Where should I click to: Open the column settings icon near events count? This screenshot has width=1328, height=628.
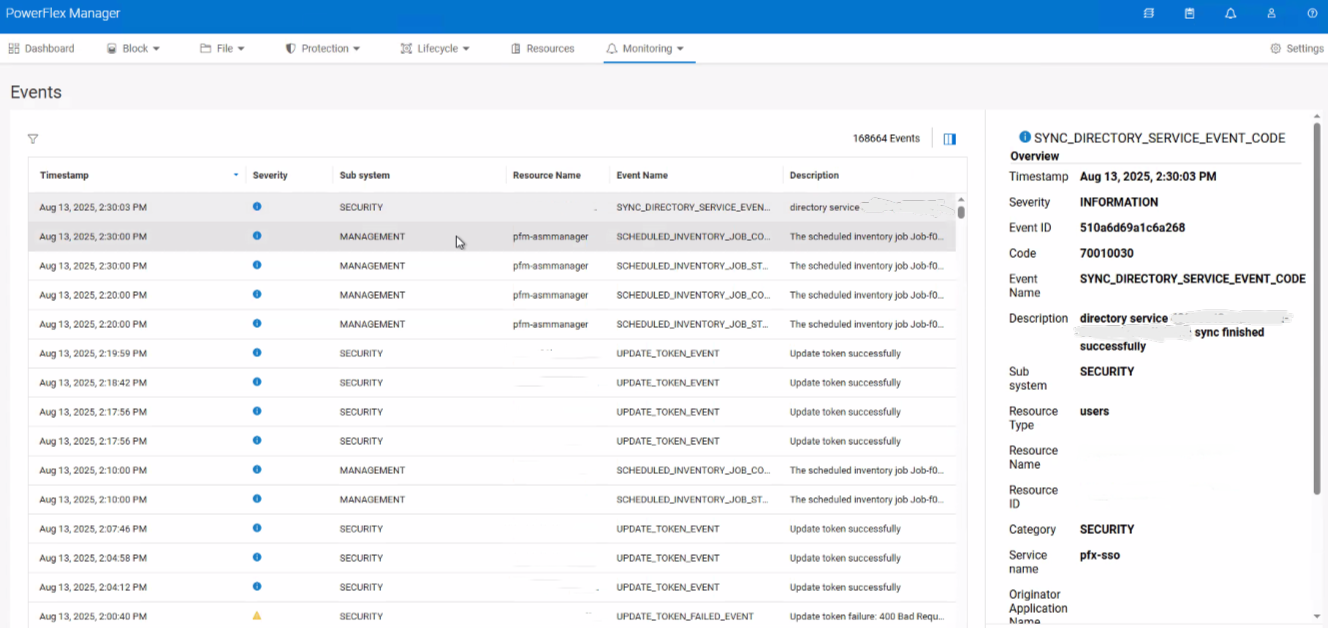point(948,138)
